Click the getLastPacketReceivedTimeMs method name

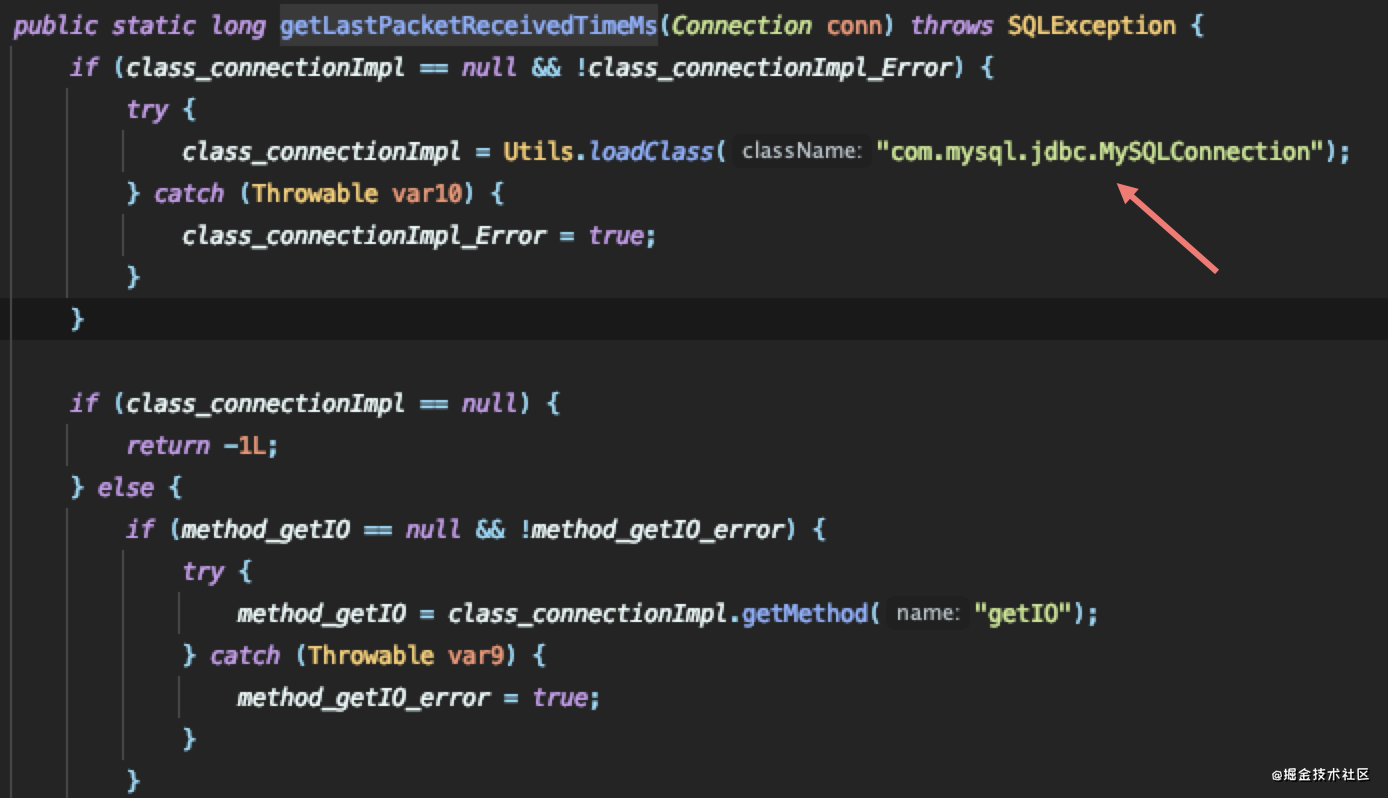[469, 25]
